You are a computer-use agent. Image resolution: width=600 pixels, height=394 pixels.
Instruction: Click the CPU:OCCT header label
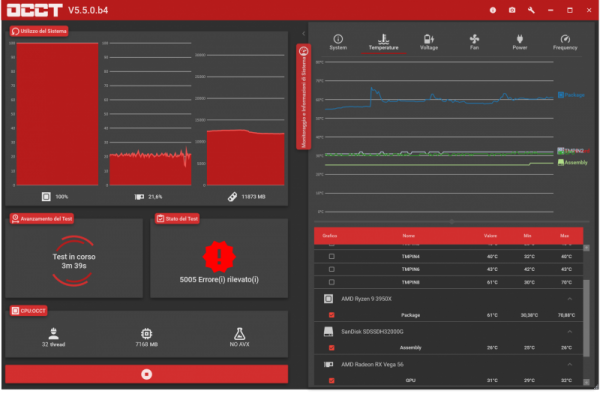tap(29, 311)
